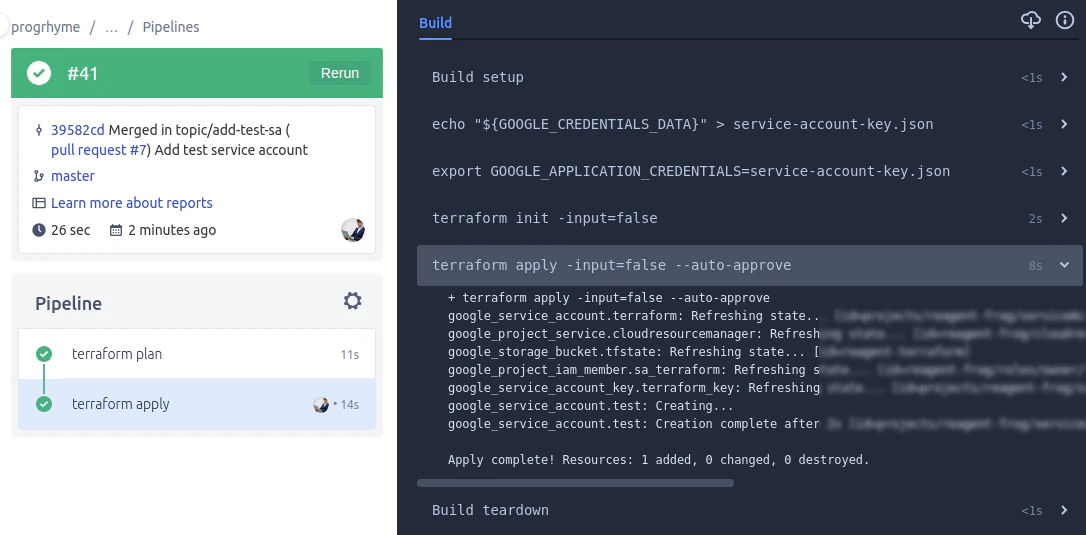
Task: Click the green success checkmark beside #41
Action: tap(39, 73)
